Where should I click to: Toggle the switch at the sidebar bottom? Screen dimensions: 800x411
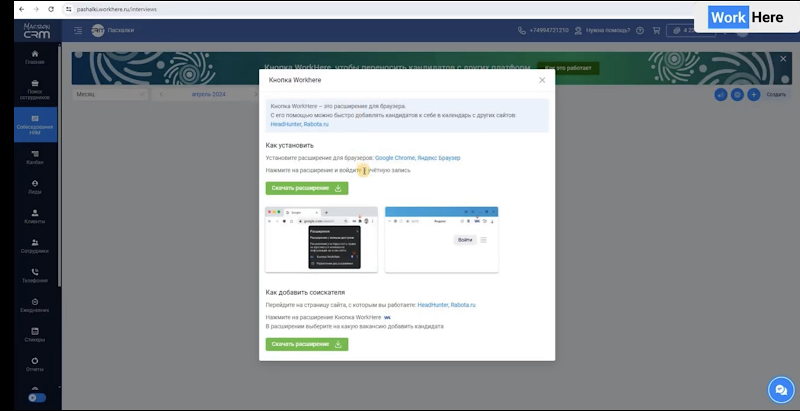pos(37,397)
